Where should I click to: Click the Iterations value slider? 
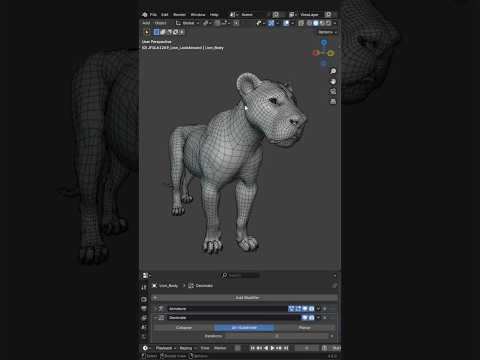(x=277, y=336)
